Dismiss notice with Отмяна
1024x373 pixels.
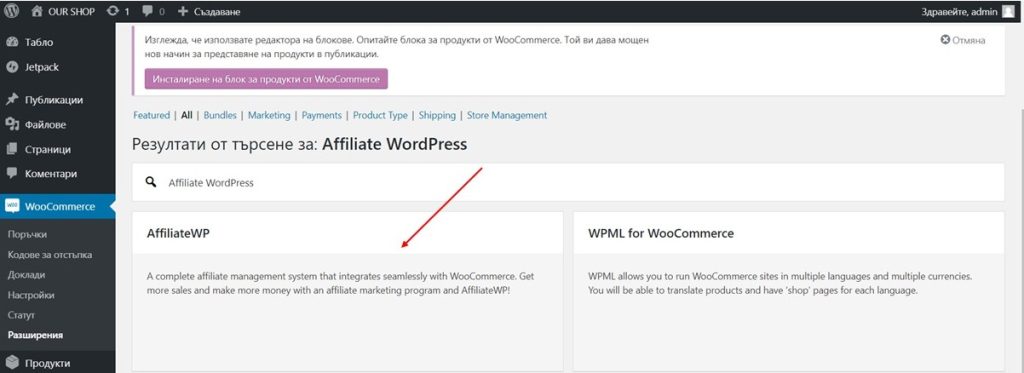tap(962, 40)
